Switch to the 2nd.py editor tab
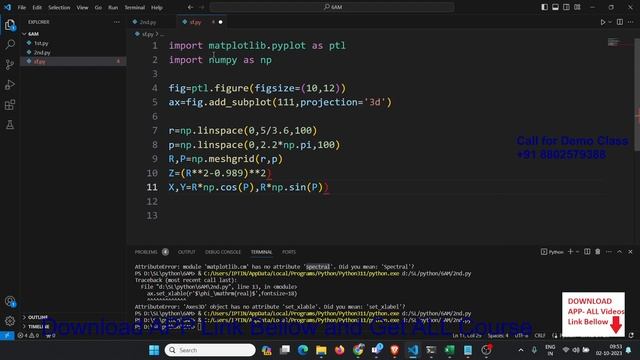Screen dimensions: 640x360 click(x=148, y=22)
